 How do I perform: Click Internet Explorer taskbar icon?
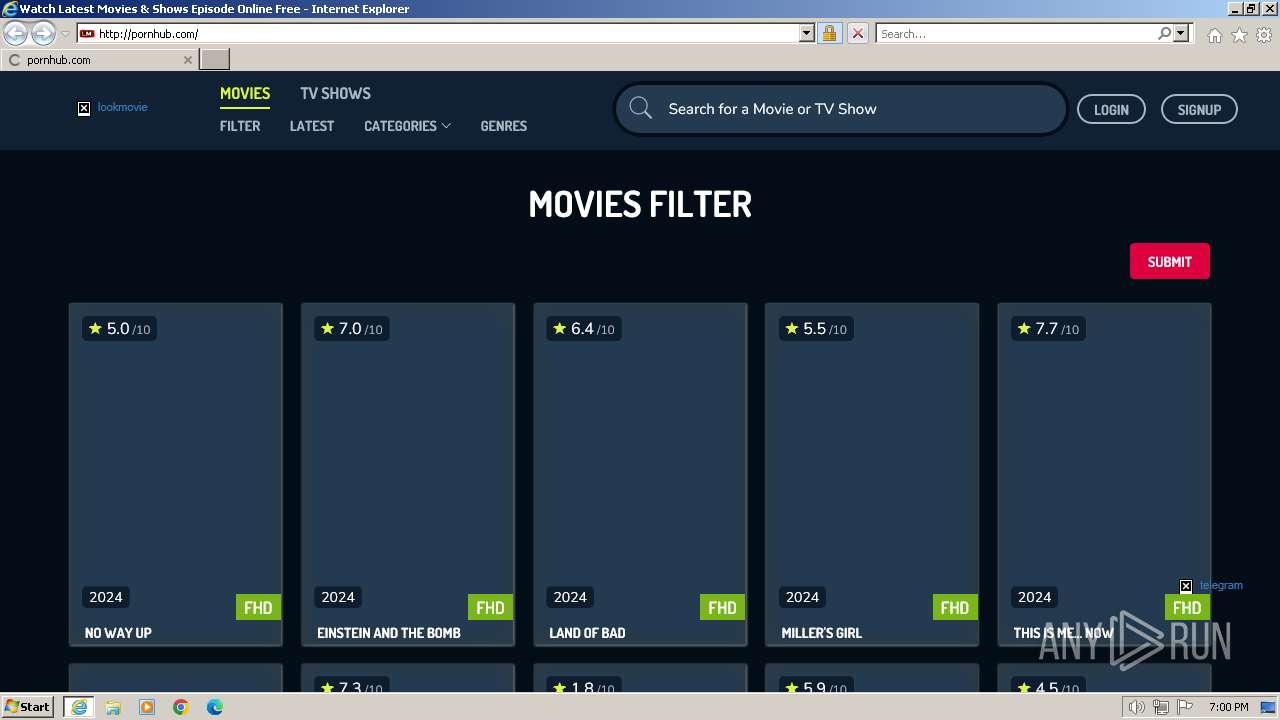click(78, 707)
